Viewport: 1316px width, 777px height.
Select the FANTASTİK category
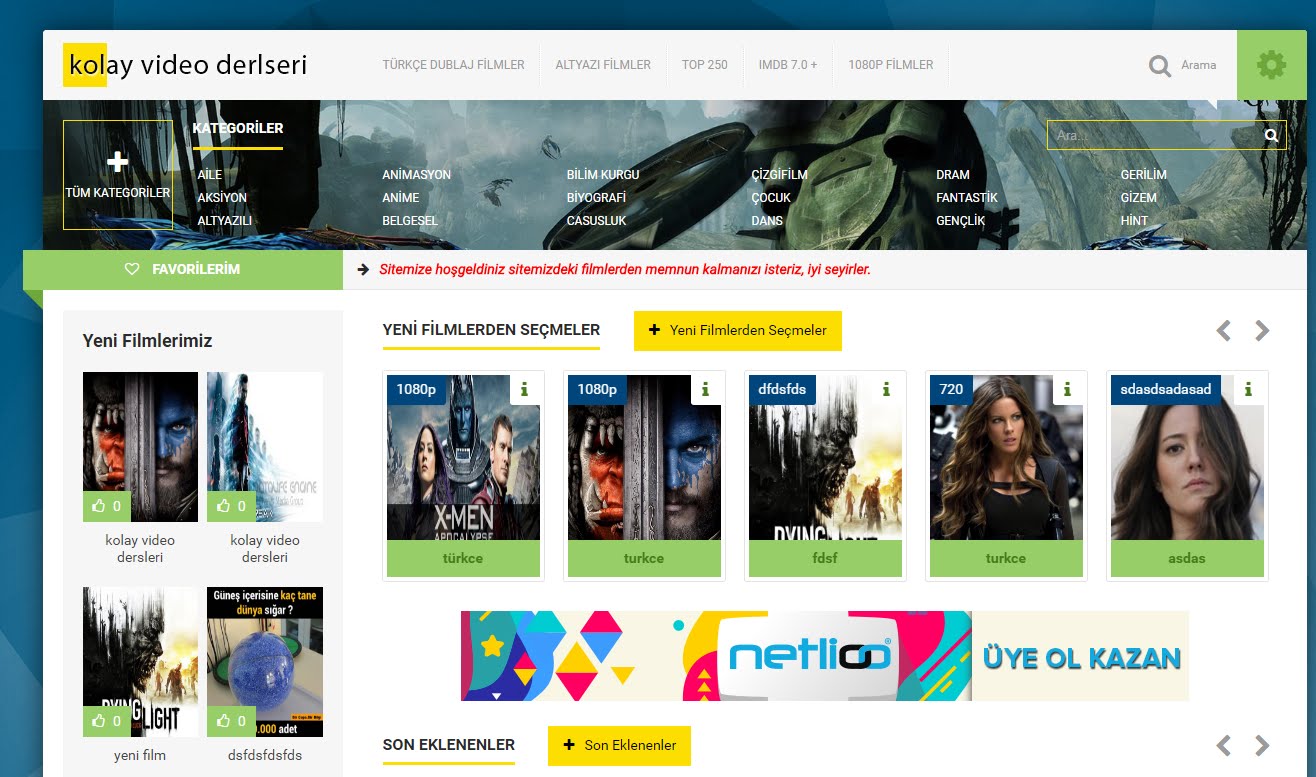(967, 198)
